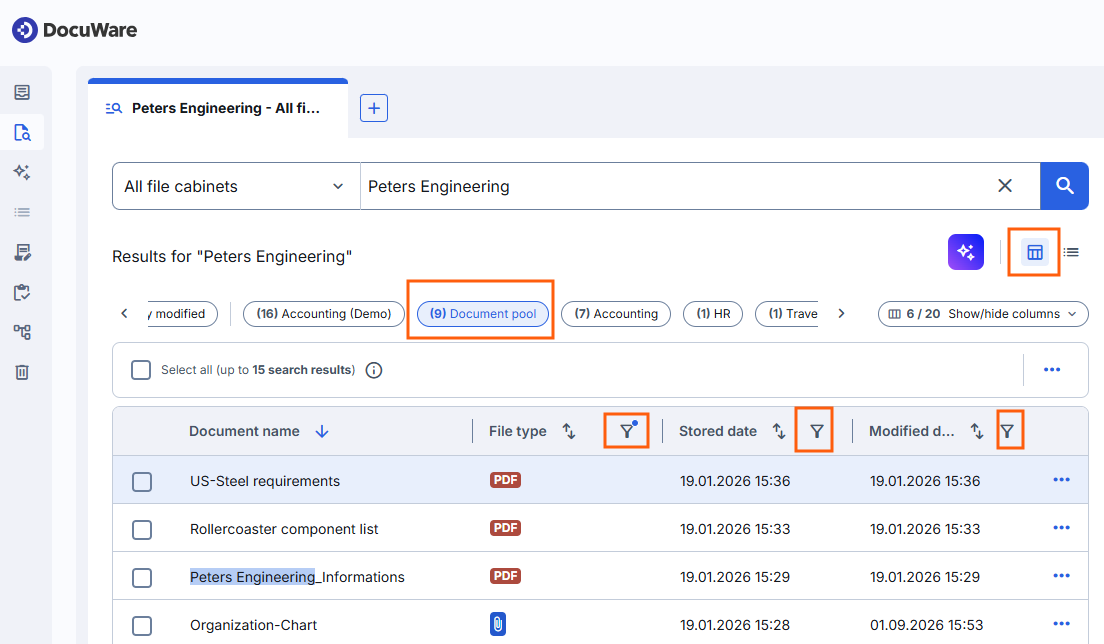Open the File type column filter
The image size is (1104, 644).
point(627,431)
